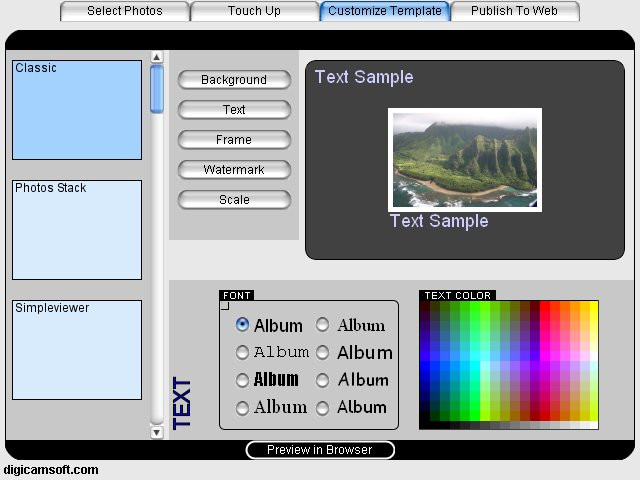Pick a pure blue from text color palette

pyautogui.click(x=425, y=366)
